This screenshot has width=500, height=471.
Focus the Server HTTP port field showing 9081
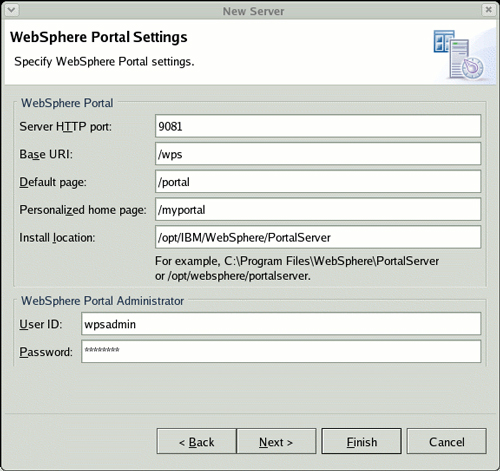coord(318,126)
